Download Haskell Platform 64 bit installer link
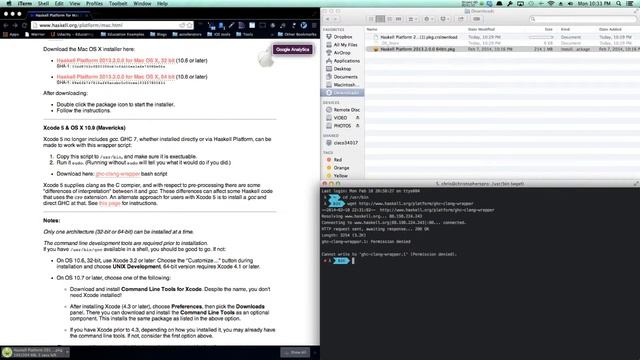This screenshot has height=360, width=640. pos(116,77)
